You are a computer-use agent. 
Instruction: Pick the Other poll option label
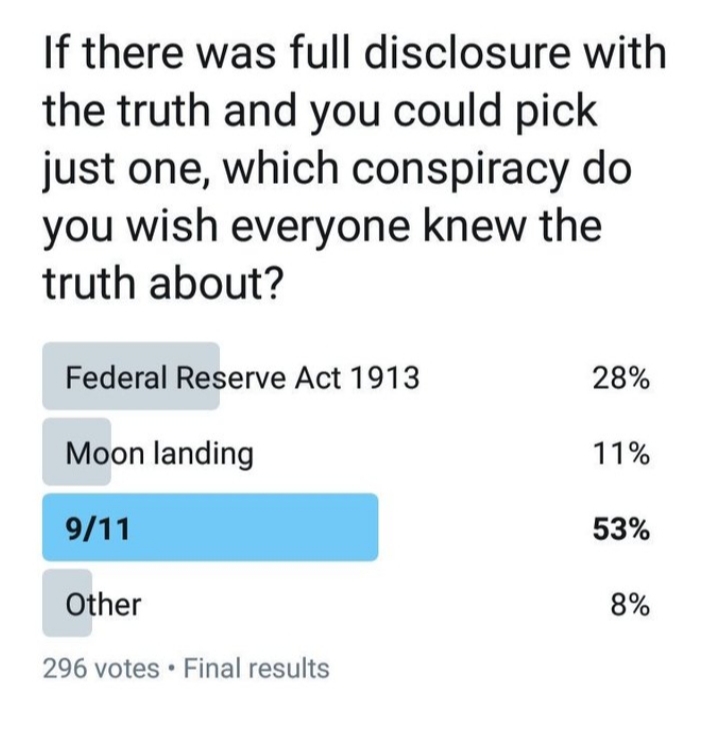pyautogui.click(x=103, y=604)
